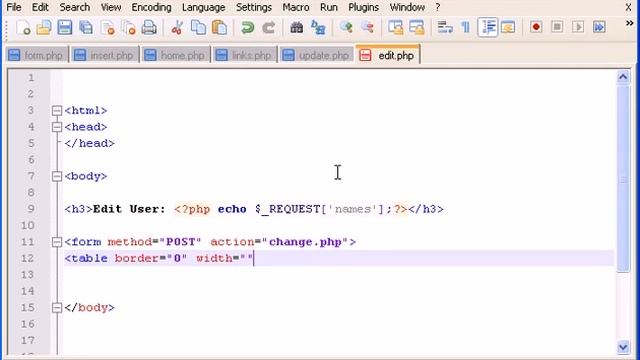Screen dimensions: 640x360
Task: Click the user-defined language icon
Action: [508, 28]
